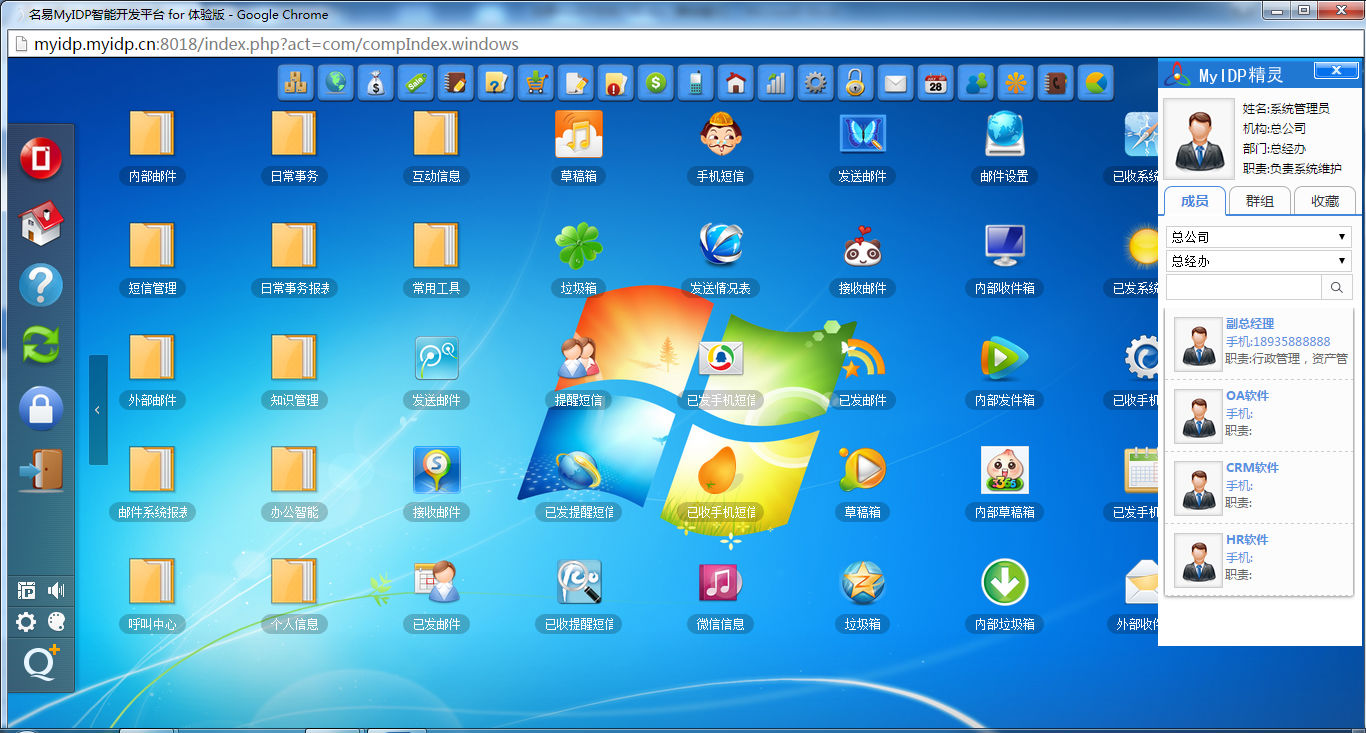This screenshot has height=733, width=1366.
Task: Expand the 总公司 organization dropdown
Action: 1258,237
